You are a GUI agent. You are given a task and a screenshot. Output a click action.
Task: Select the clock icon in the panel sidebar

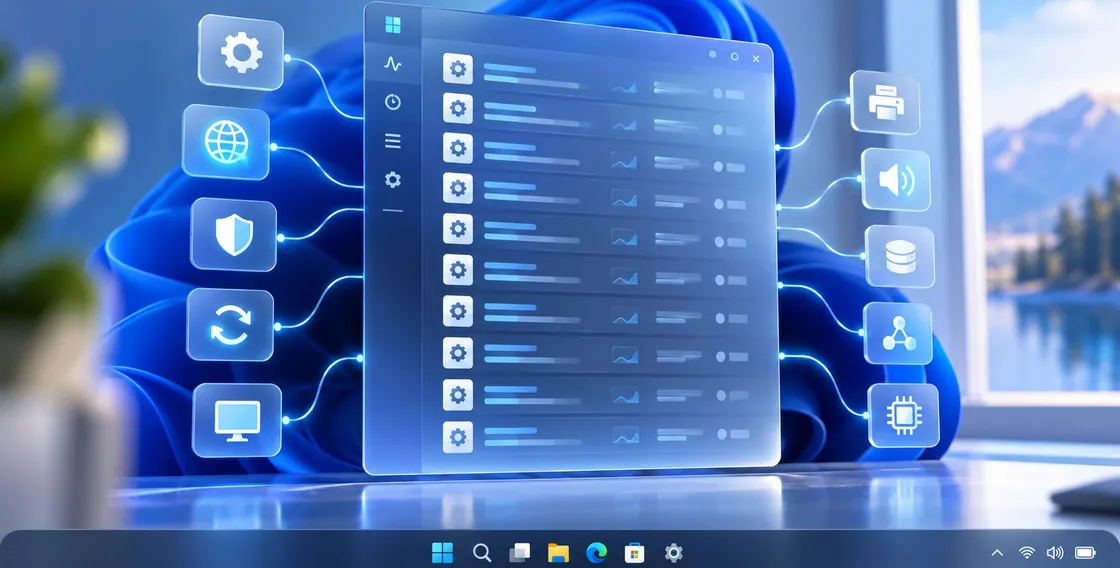click(393, 102)
